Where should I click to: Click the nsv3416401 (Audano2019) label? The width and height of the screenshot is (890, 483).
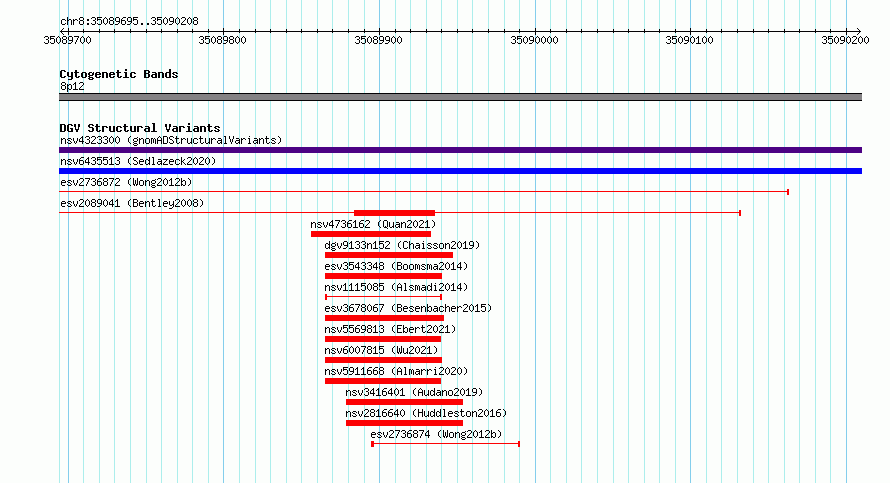[414, 392]
